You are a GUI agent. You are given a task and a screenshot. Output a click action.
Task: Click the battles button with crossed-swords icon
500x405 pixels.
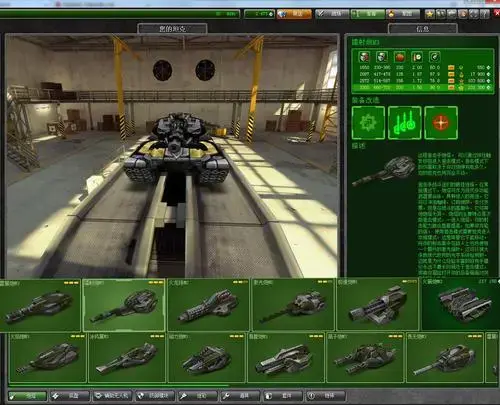click(x=332, y=14)
